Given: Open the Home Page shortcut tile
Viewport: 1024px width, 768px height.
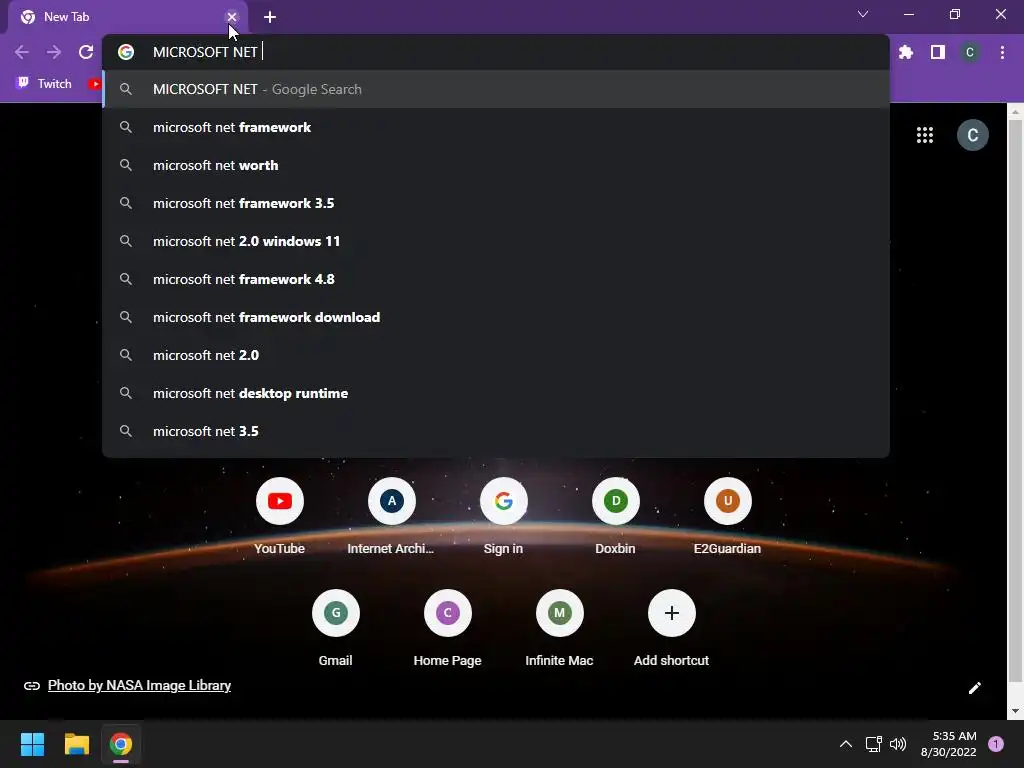Looking at the screenshot, I should 447,628.
